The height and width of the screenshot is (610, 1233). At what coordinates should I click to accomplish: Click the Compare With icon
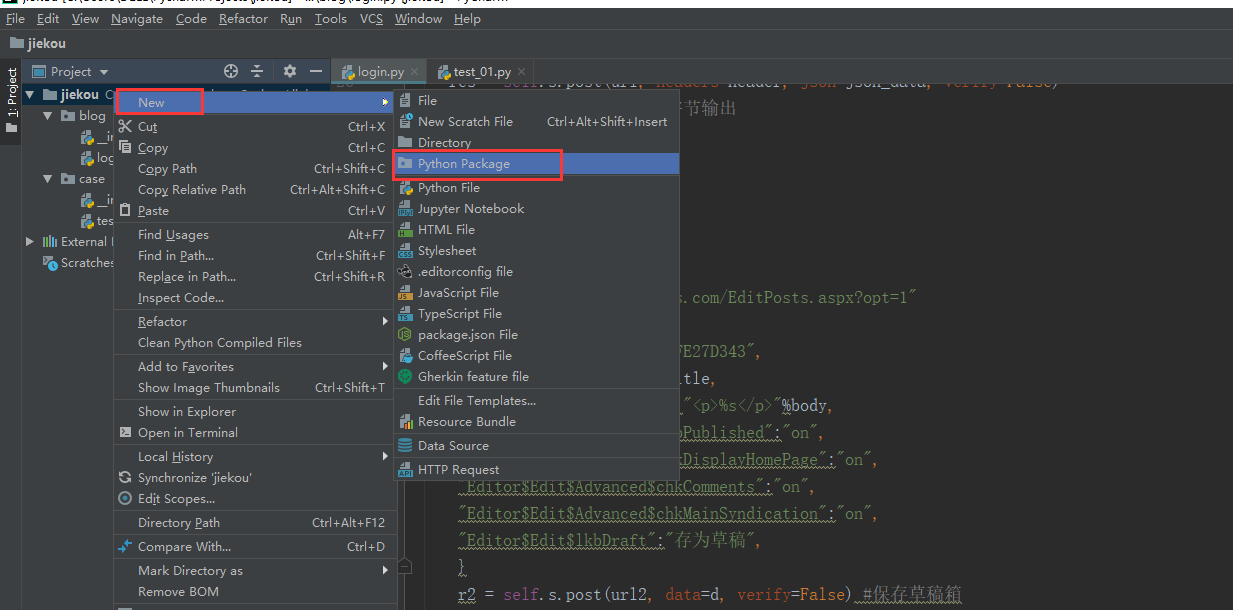click(125, 547)
